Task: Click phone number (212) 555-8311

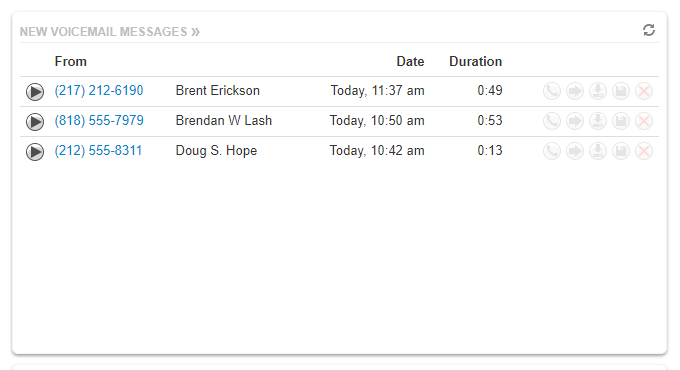Action: (x=98, y=150)
